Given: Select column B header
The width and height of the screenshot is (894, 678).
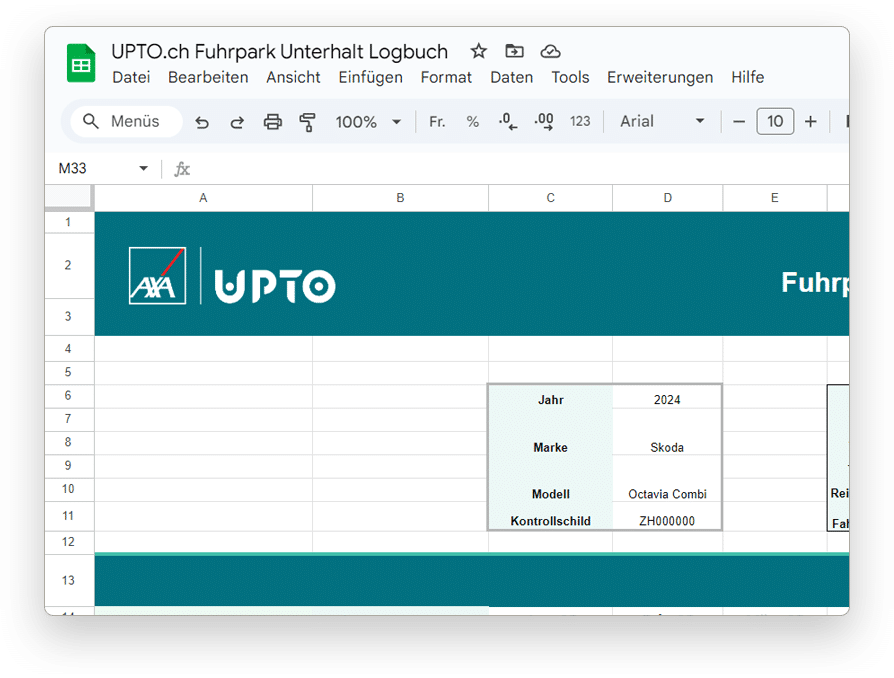Looking at the screenshot, I should click(x=400, y=198).
